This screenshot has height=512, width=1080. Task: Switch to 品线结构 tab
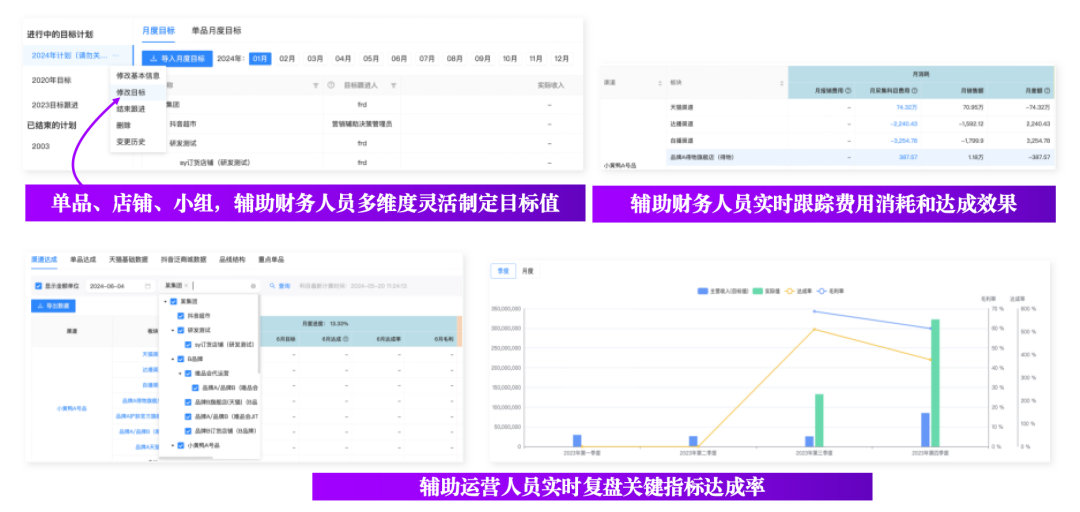[232, 260]
